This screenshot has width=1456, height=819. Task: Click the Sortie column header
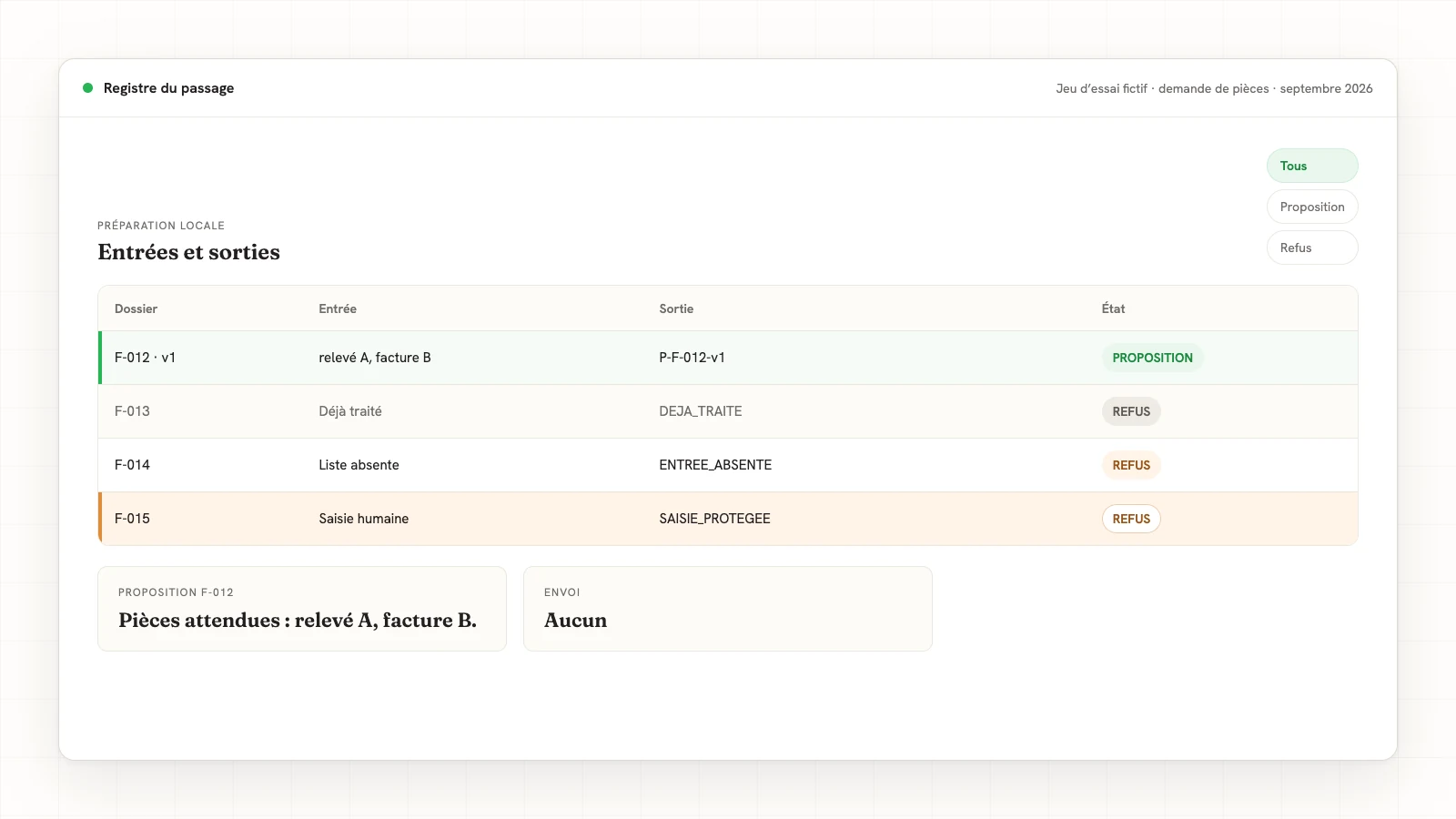(x=676, y=308)
